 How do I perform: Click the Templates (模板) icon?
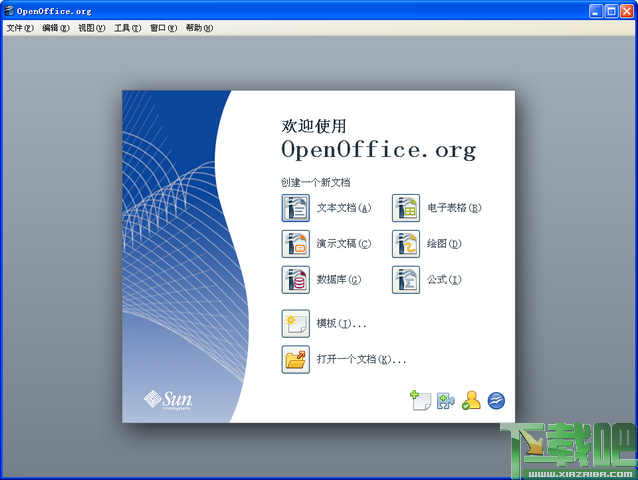pyautogui.click(x=295, y=324)
